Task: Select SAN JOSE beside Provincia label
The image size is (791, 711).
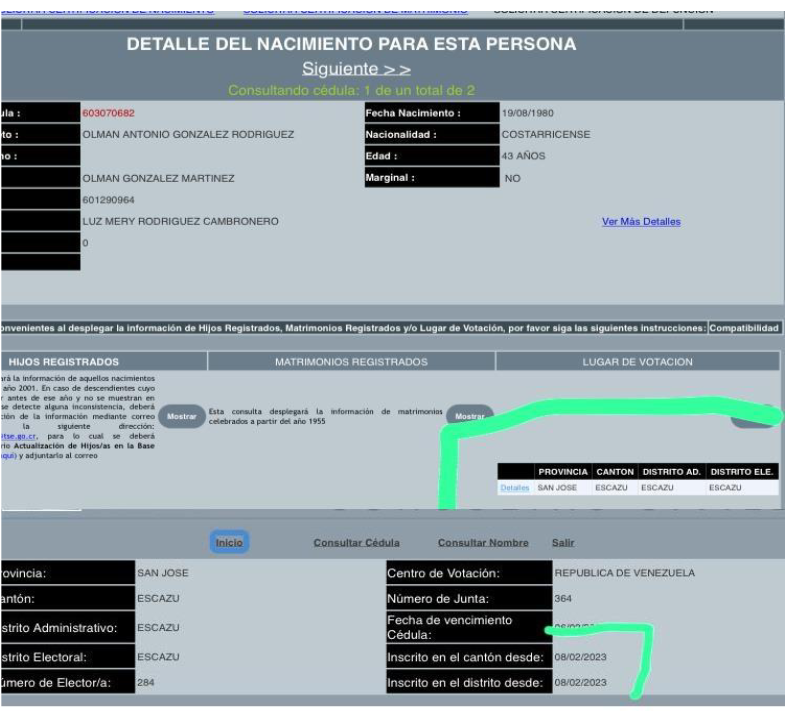Action: point(162,573)
